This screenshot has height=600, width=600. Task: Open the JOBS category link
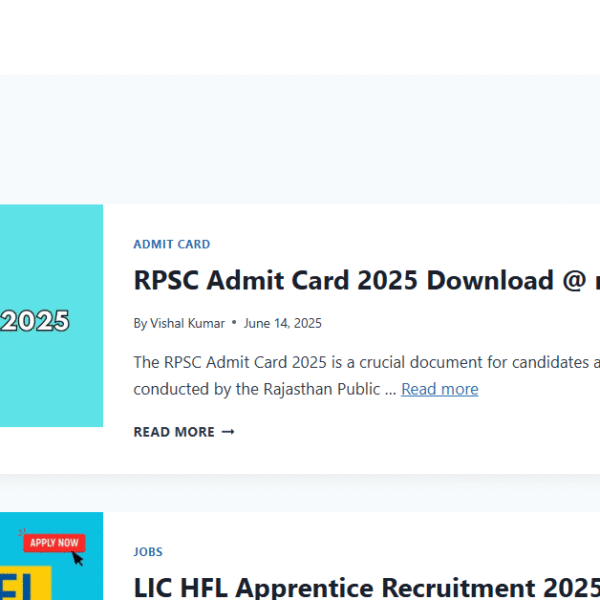tap(148, 552)
